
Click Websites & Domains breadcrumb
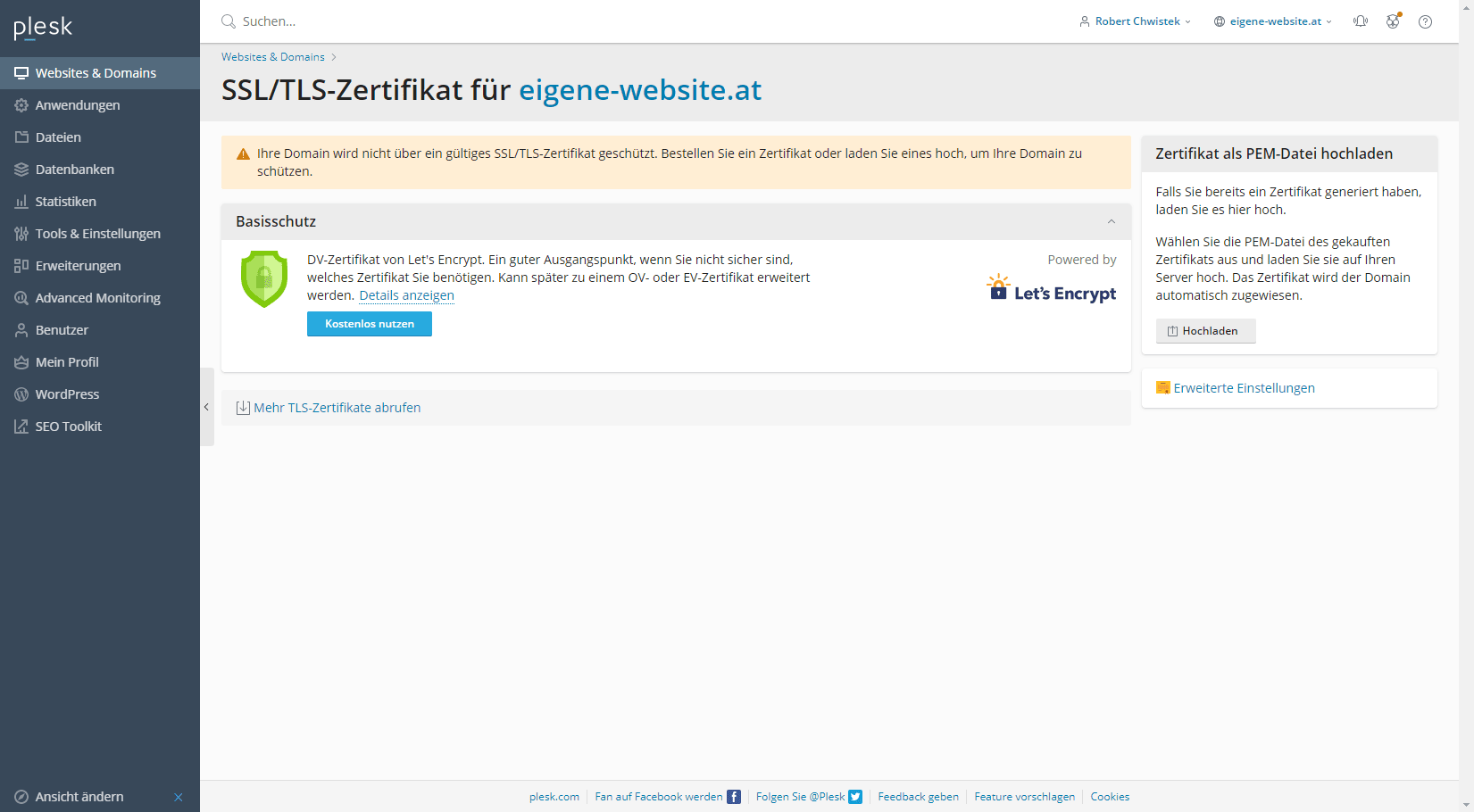pos(273,57)
